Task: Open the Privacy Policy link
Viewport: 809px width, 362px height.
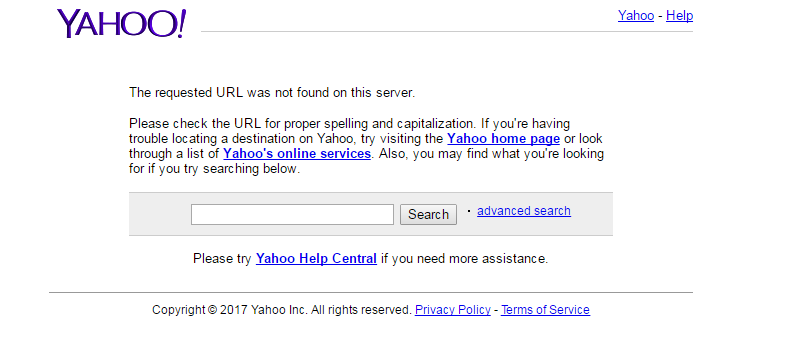Action: 452,310
